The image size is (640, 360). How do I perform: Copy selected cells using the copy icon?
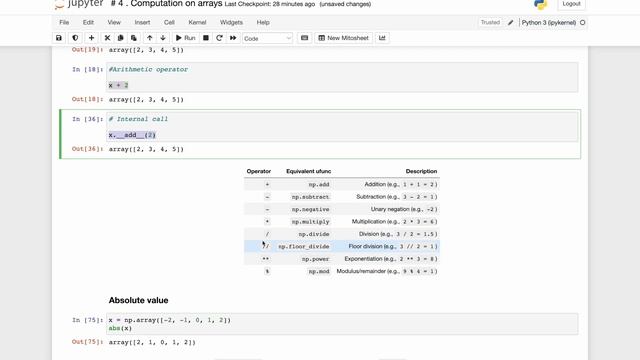click(x=120, y=38)
